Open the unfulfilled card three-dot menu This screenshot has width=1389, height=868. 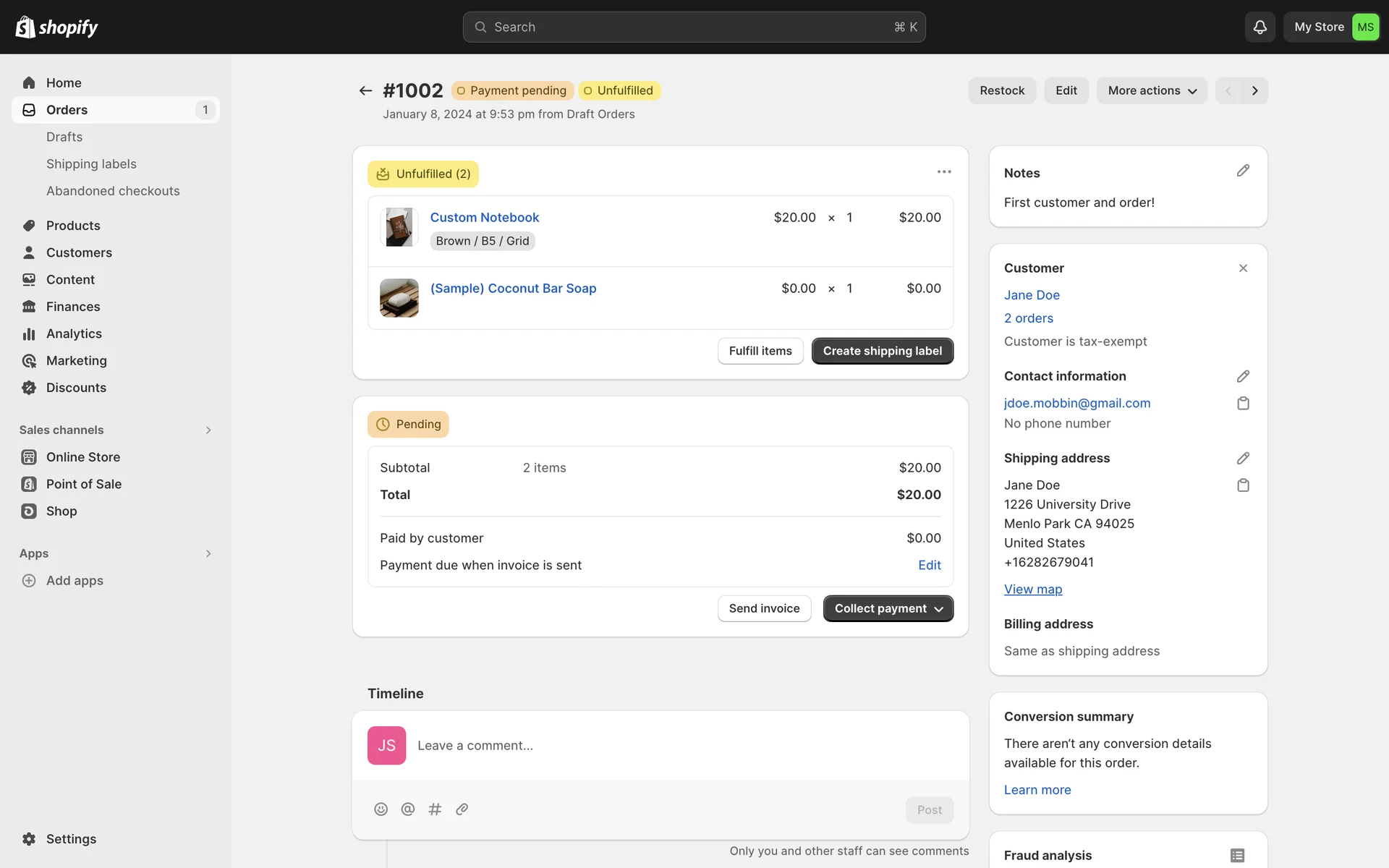(944, 172)
